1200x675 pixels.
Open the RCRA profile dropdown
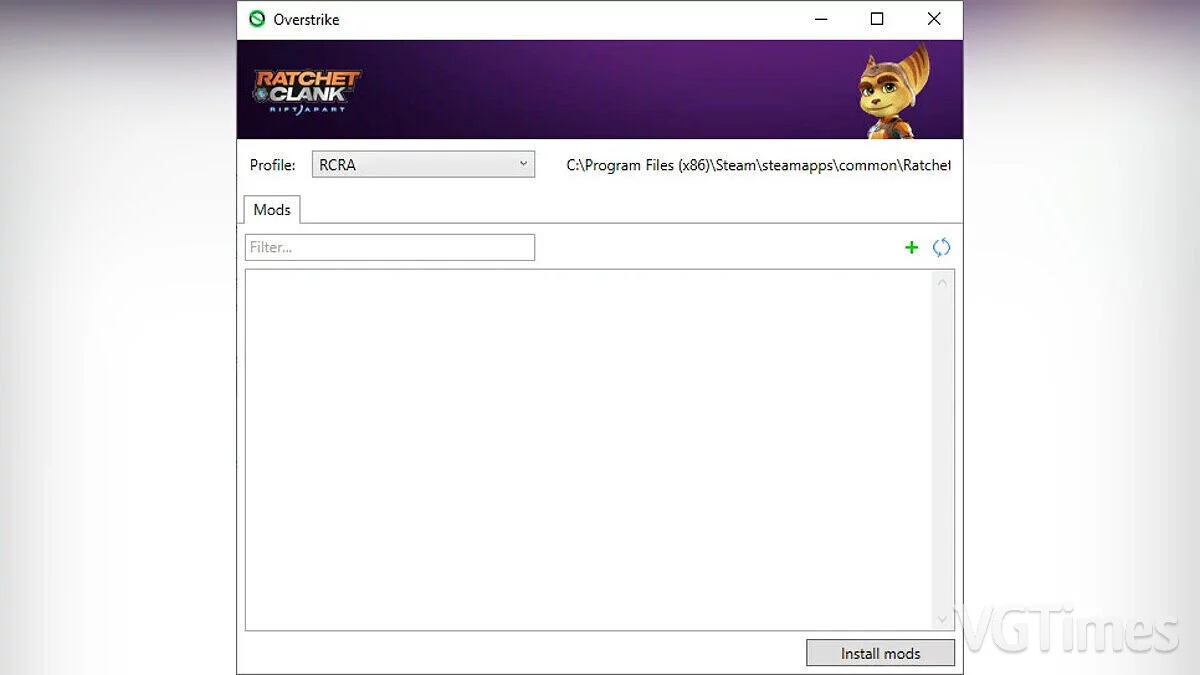(424, 165)
